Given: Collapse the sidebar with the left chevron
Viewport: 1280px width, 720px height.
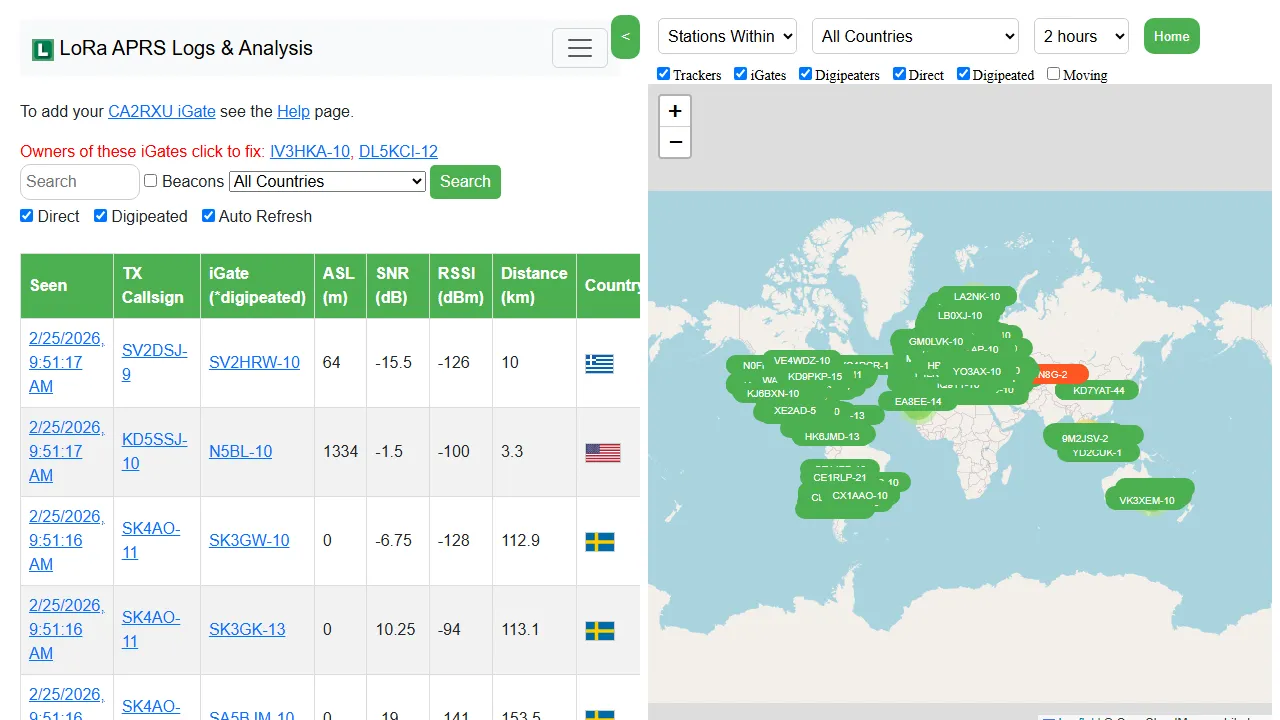Looking at the screenshot, I should point(625,36).
